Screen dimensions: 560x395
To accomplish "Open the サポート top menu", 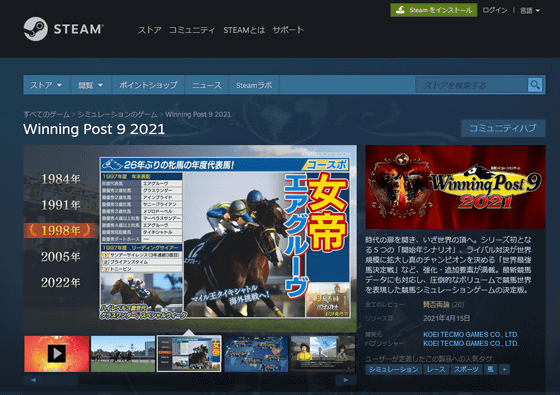I will [288, 30].
